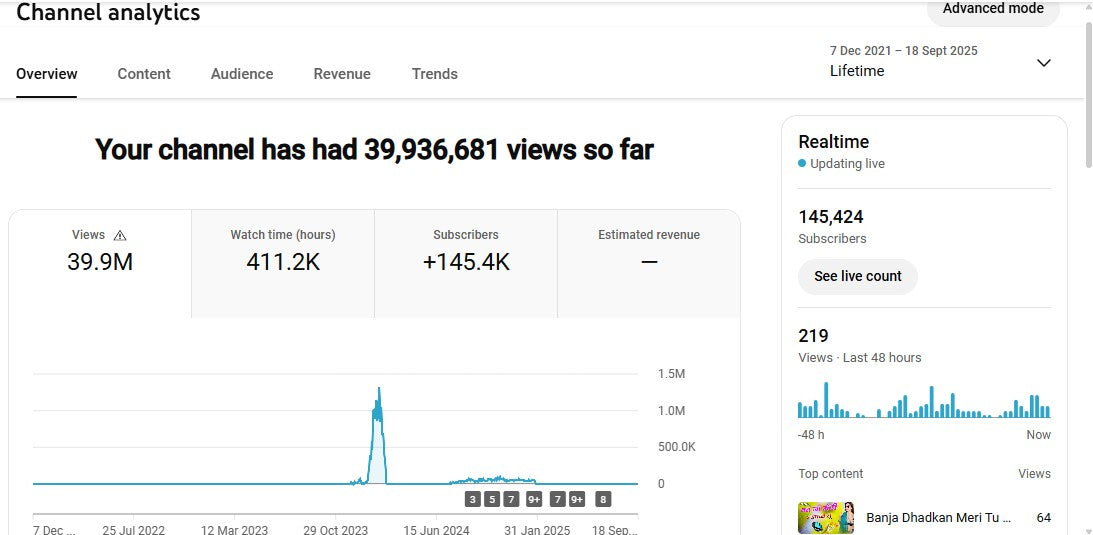Click the tallest spike on views chart
Viewport: 1093px width, 535px height.
point(379,392)
